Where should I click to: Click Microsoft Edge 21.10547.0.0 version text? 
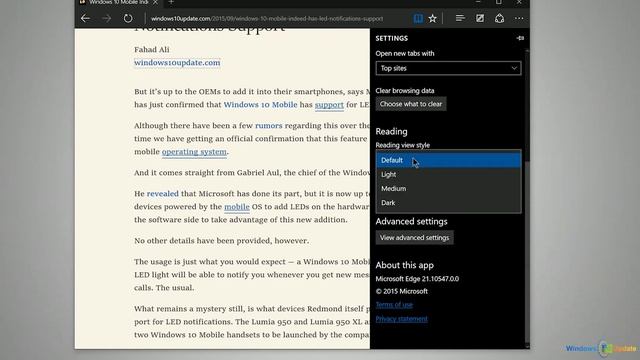coord(417,279)
